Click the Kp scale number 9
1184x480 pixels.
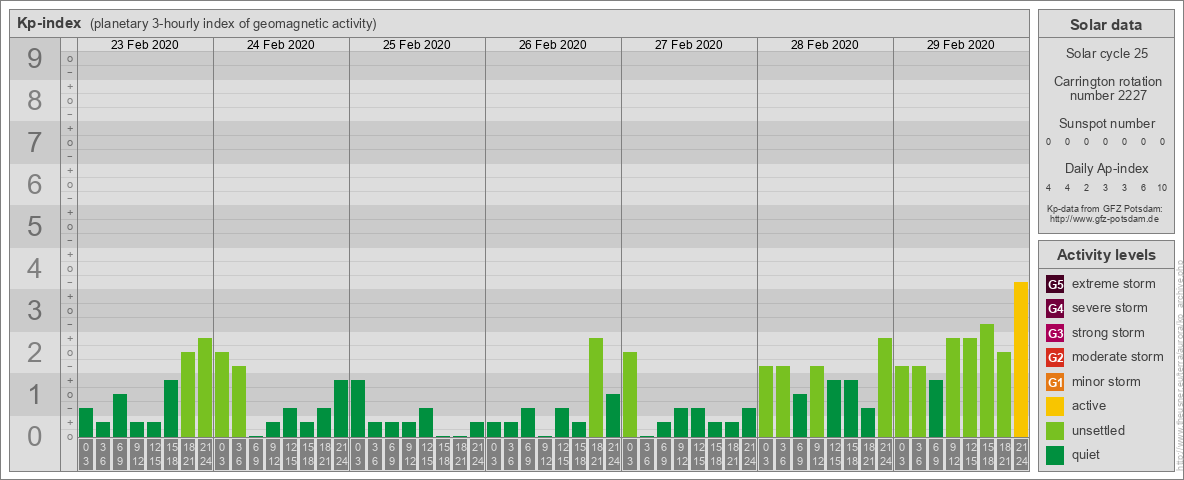(33, 59)
